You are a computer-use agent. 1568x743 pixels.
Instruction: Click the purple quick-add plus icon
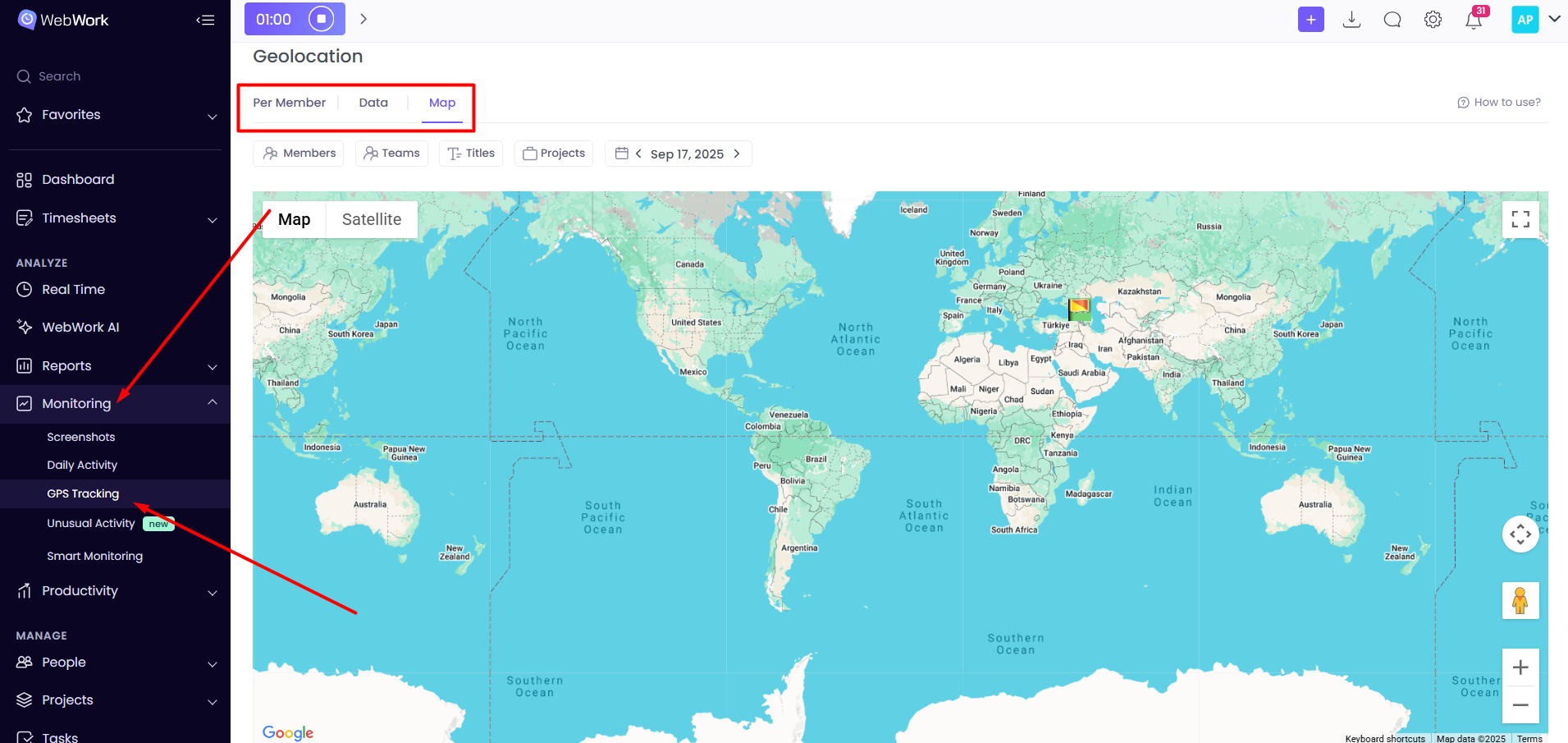click(x=1310, y=19)
